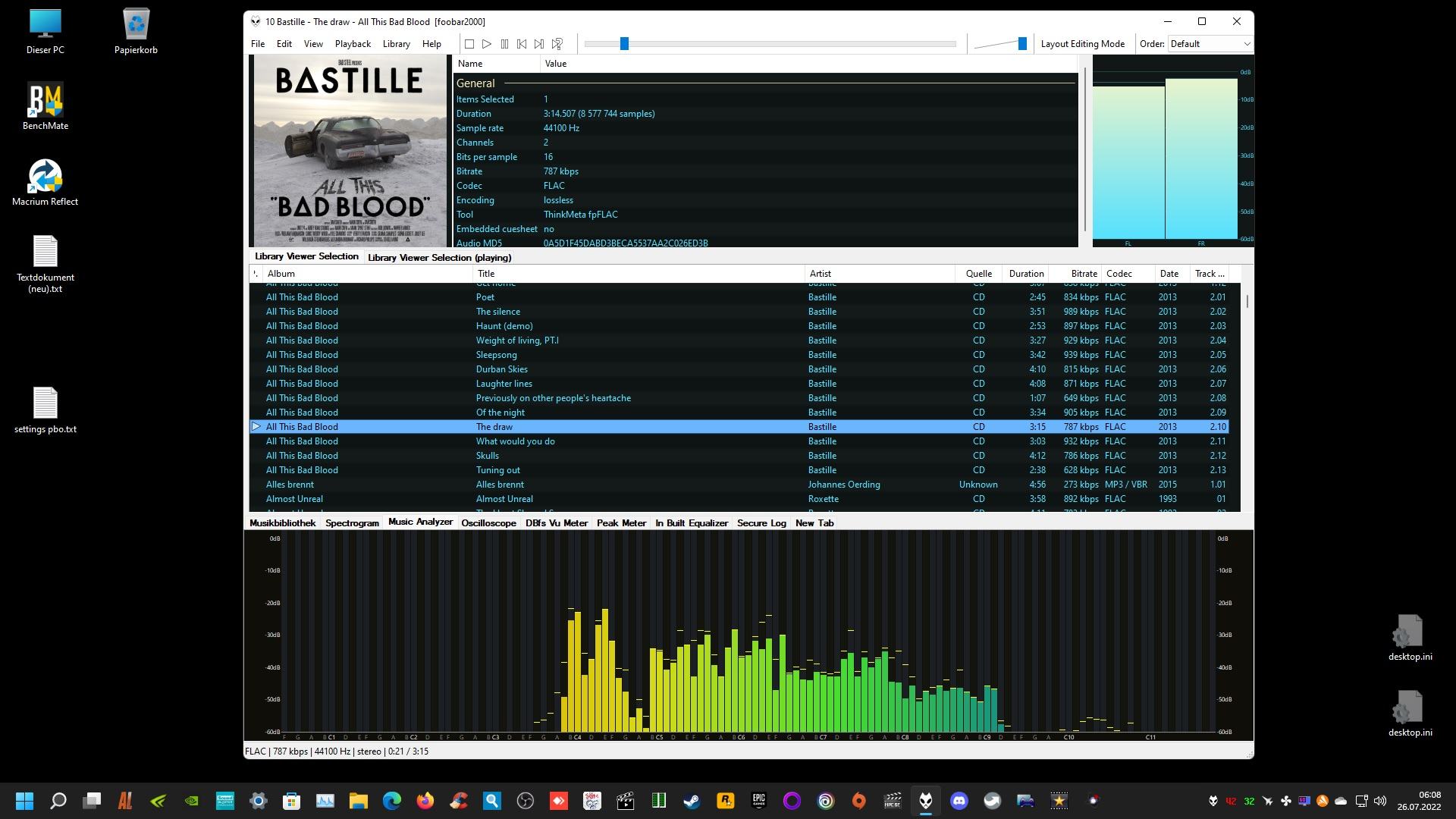
Task: Open the File menu
Action: [x=258, y=44]
